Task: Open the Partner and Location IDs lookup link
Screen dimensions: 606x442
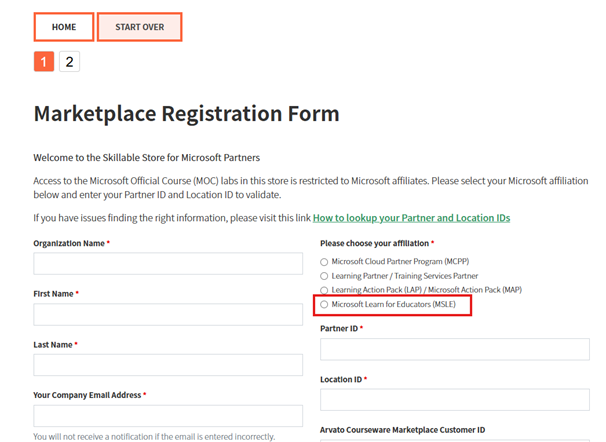Action: [x=411, y=217]
